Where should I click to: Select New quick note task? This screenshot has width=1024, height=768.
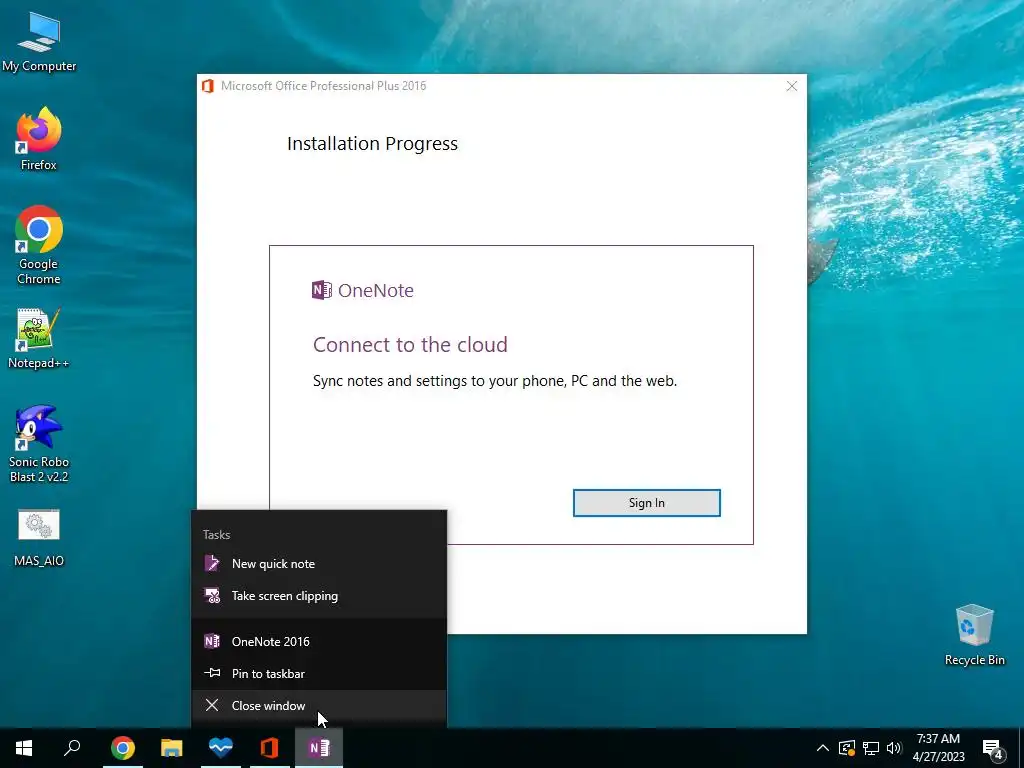319,564
